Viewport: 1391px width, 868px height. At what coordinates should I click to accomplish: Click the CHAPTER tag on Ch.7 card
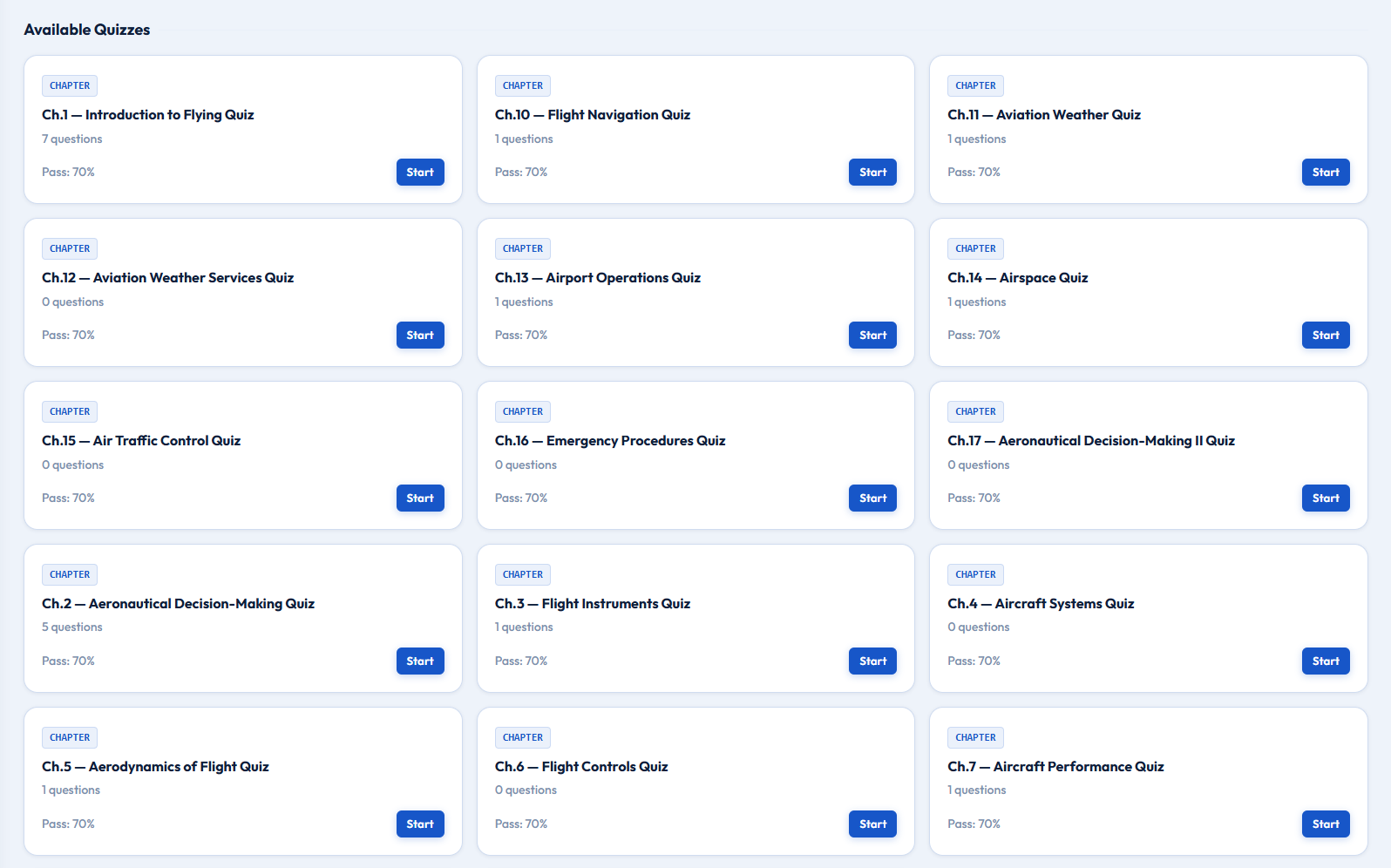click(975, 737)
